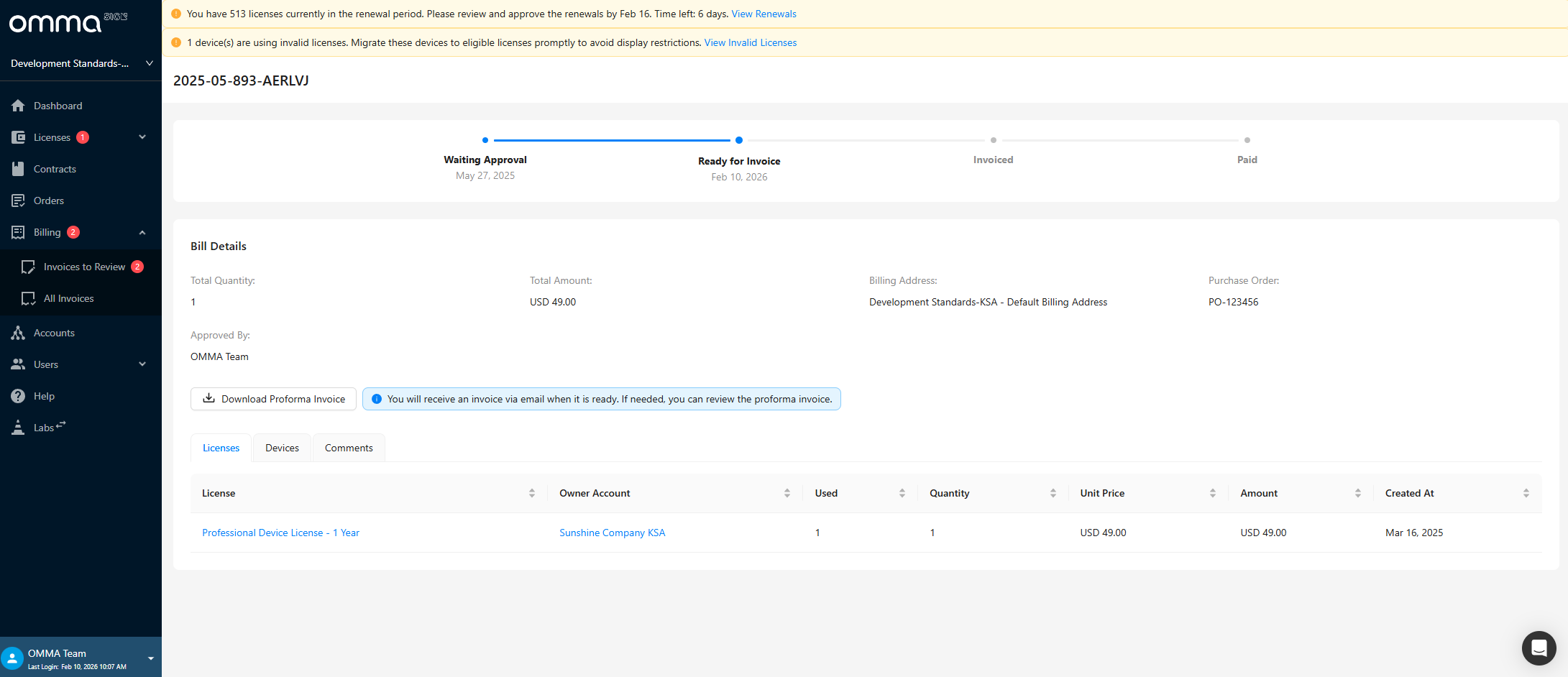The image size is (1568, 677).
Task: Click the Dashboard home icon
Action: (x=18, y=106)
